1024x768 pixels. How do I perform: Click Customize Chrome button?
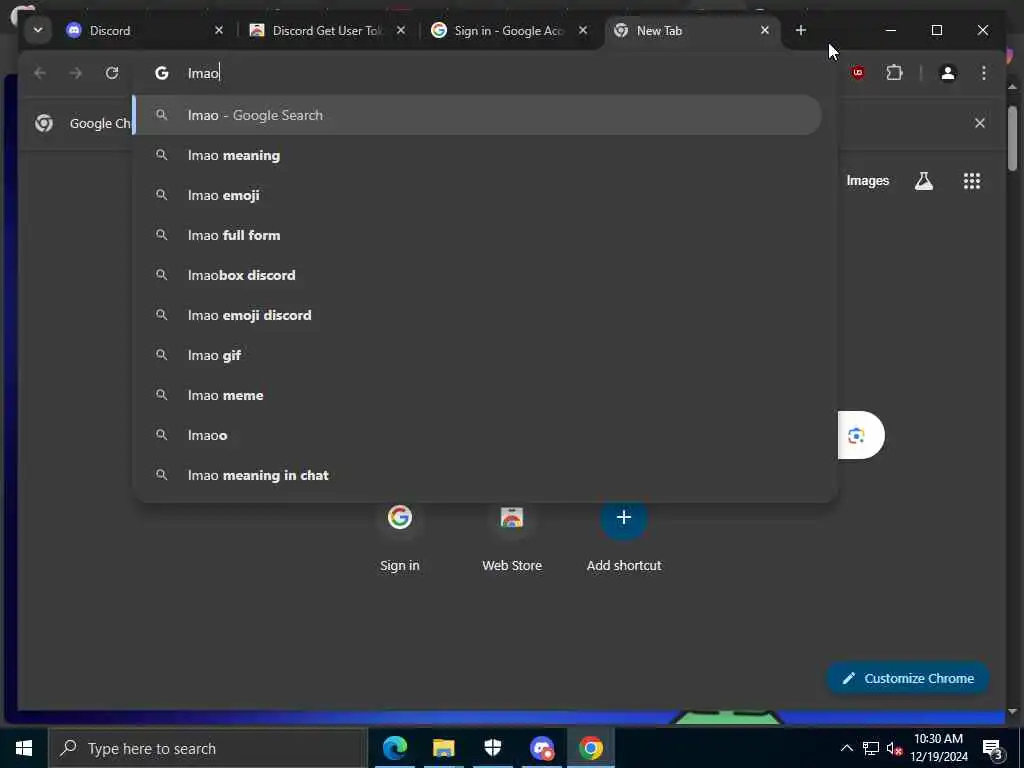point(908,679)
